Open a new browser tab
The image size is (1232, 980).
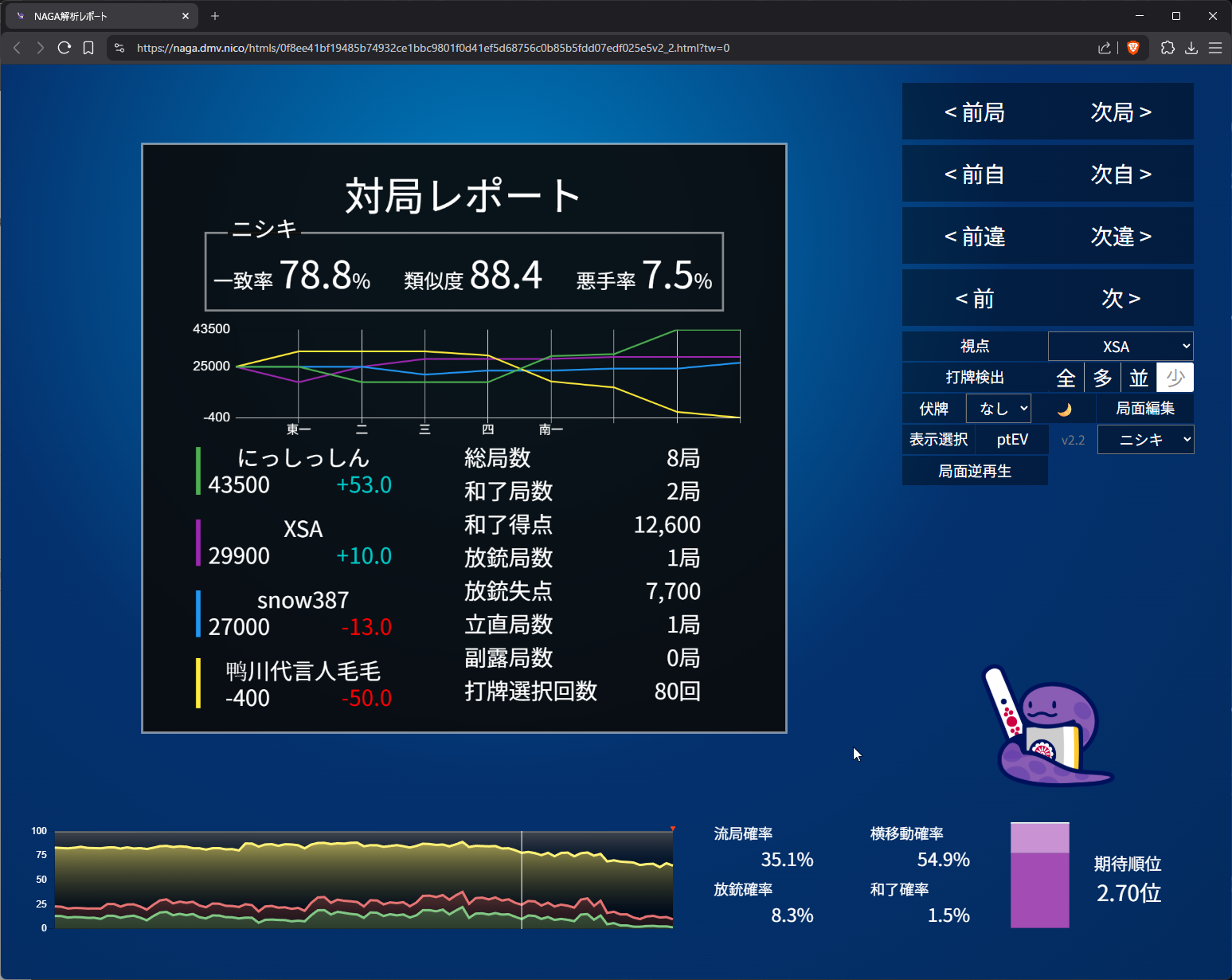point(215,16)
